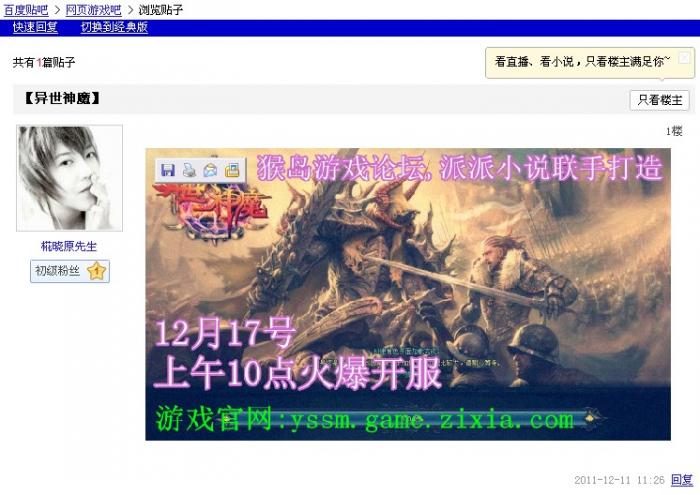This screenshot has height=495, width=700.
Task: Click the post timestamp 2011-12-11 11:26
Action: (x=619, y=480)
